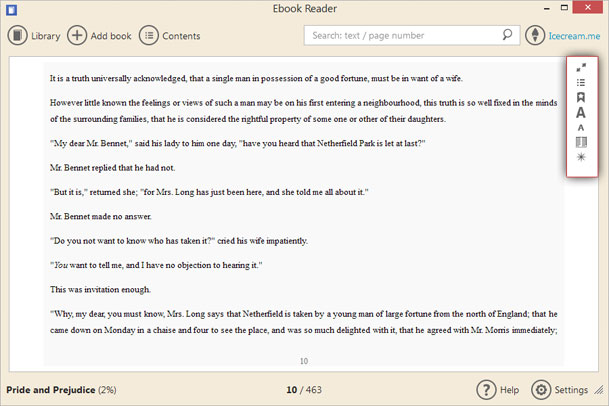Click the Add book label
The height and width of the screenshot is (406, 609).
[x=111, y=36]
